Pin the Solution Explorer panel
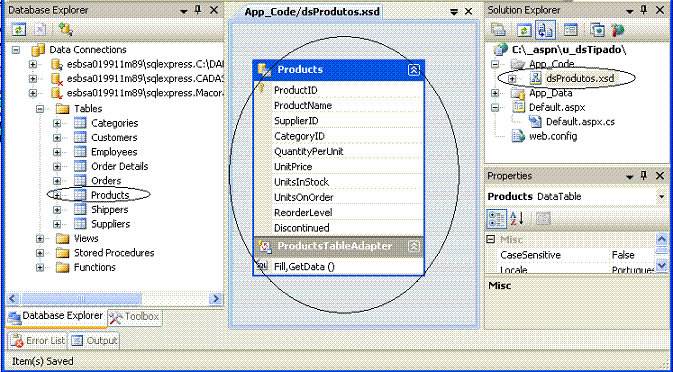The width and height of the screenshot is (673, 372). [644, 10]
